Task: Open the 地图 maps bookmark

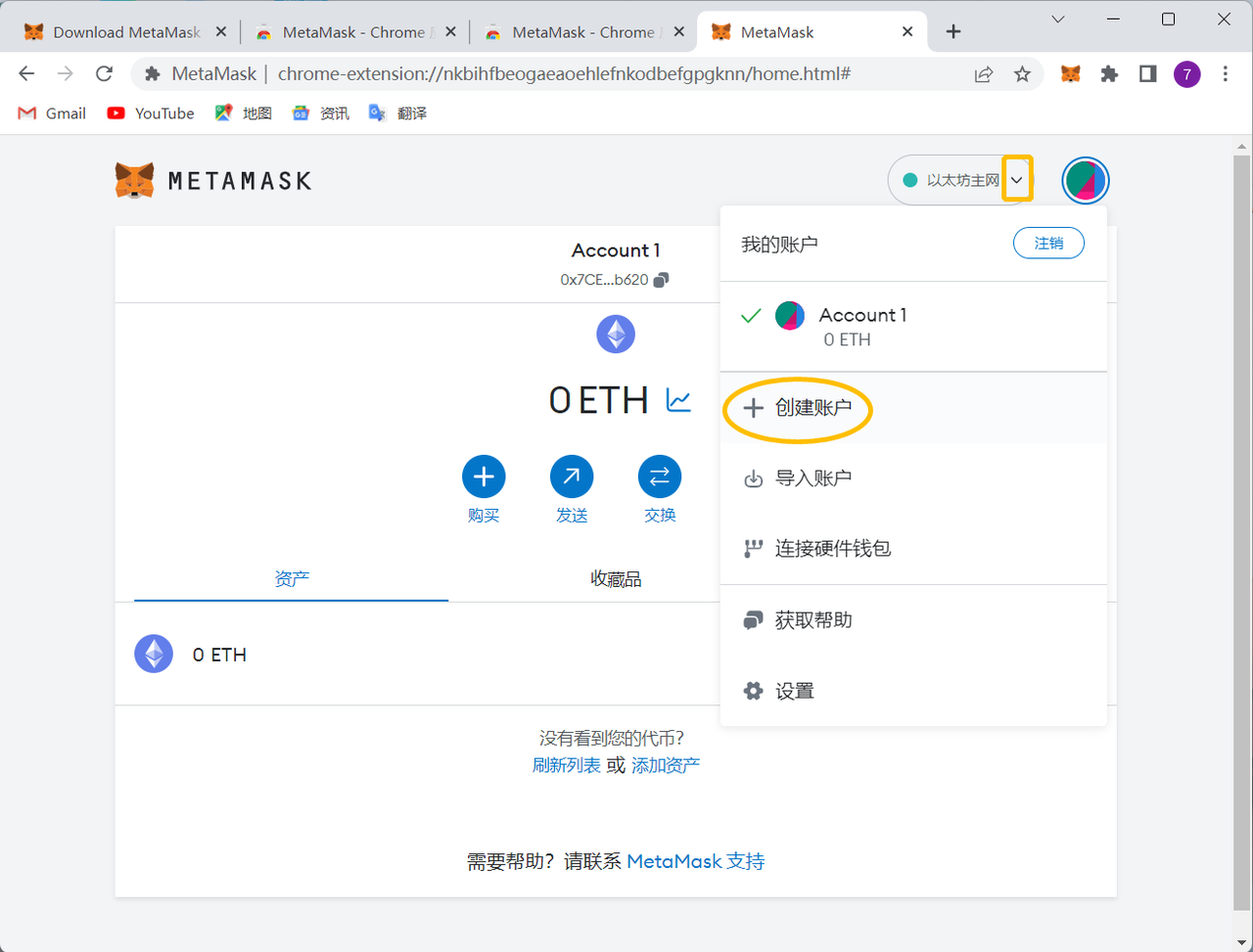Action: 243,113
